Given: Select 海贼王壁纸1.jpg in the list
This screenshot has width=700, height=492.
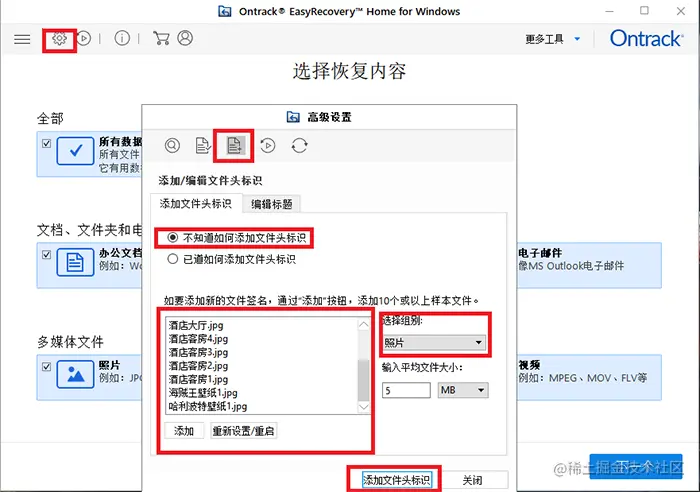Looking at the screenshot, I should (x=203, y=393).
